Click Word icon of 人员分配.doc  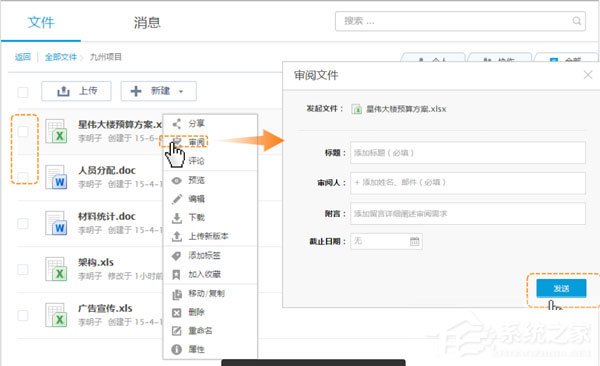coord(56,177)
